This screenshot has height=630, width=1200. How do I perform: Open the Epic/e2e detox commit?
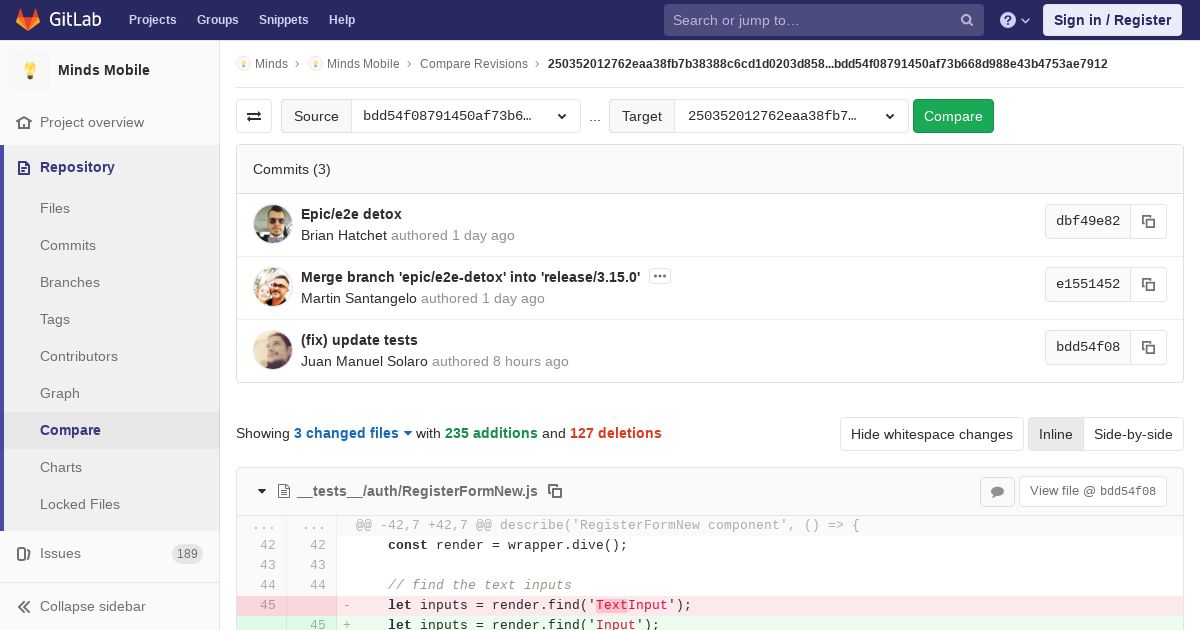tap(351, 214)
